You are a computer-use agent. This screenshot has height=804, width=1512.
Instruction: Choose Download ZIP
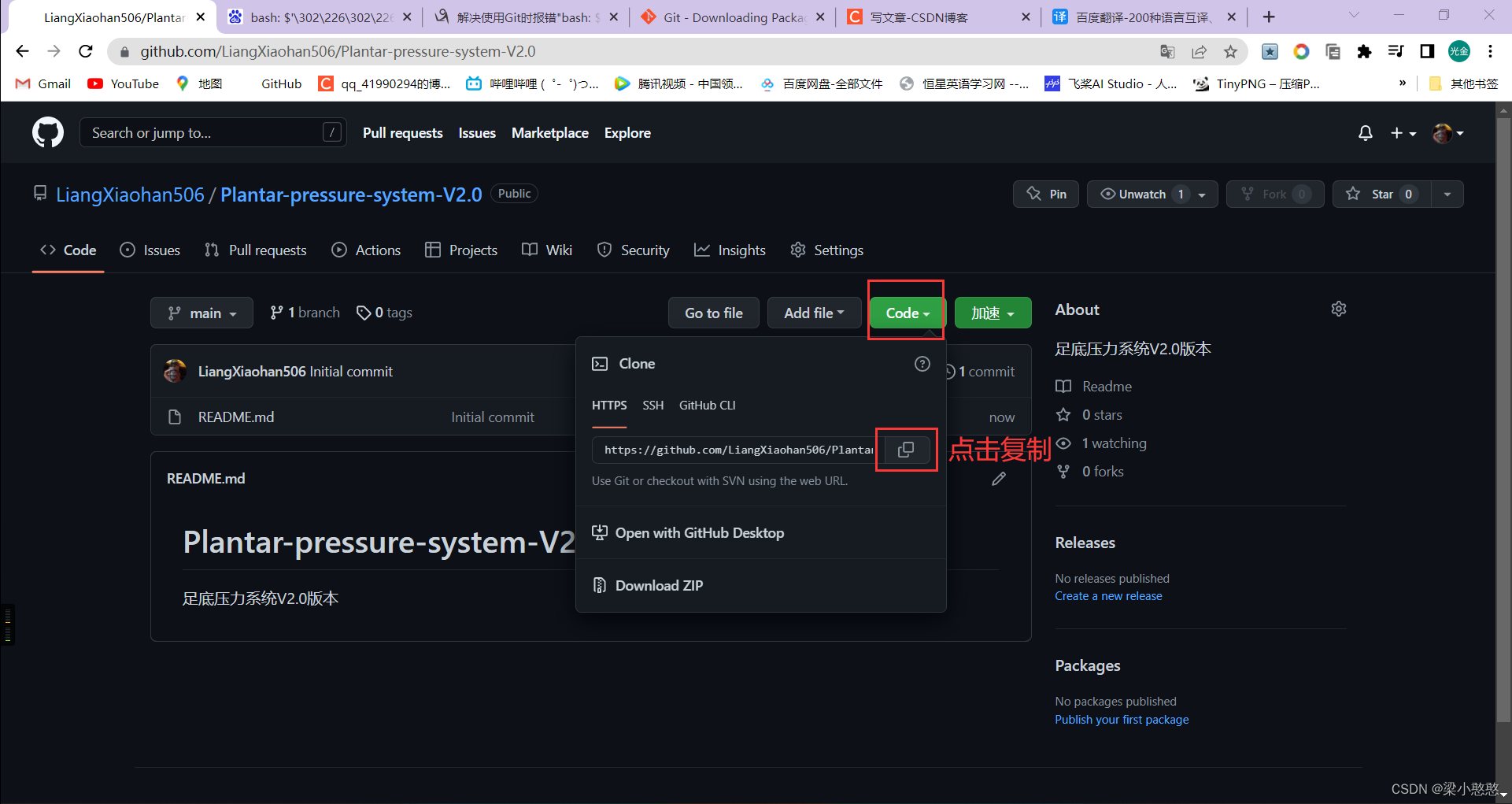click(x=647, y=586)
